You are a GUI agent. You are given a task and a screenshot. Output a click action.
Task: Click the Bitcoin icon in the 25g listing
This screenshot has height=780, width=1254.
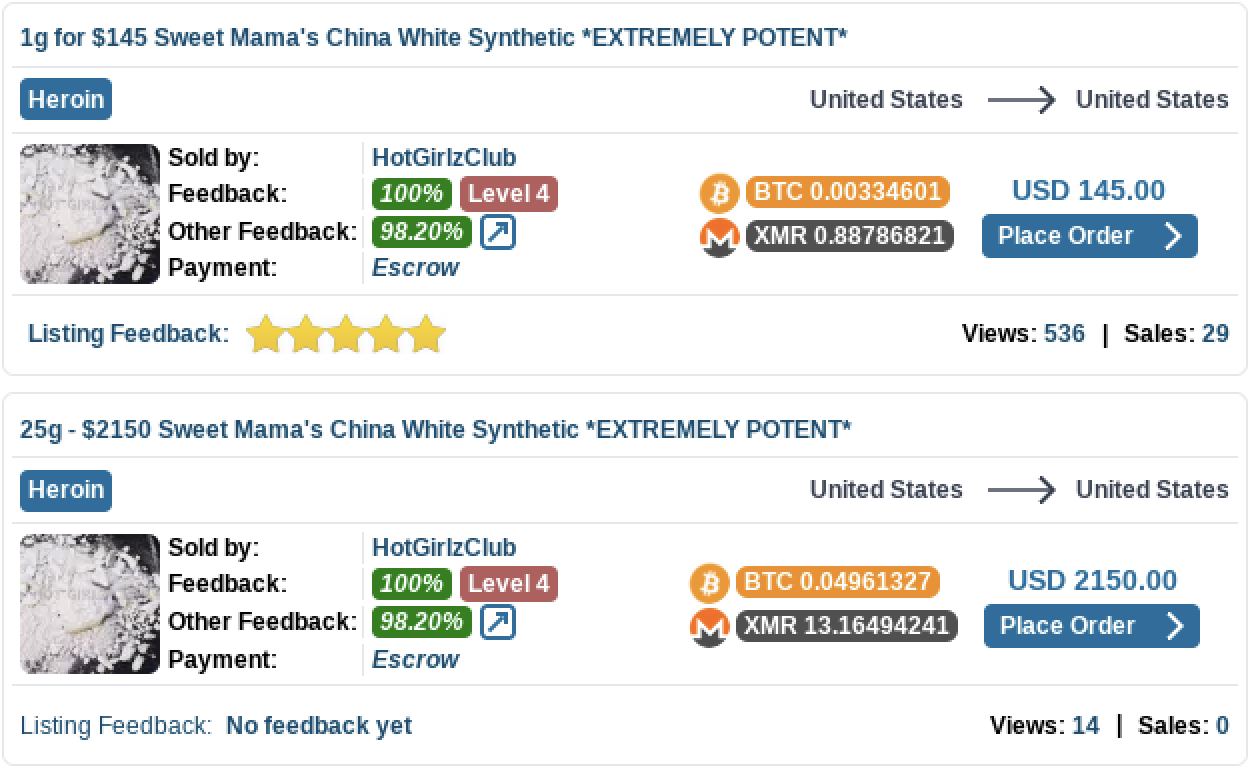(710, 582)
